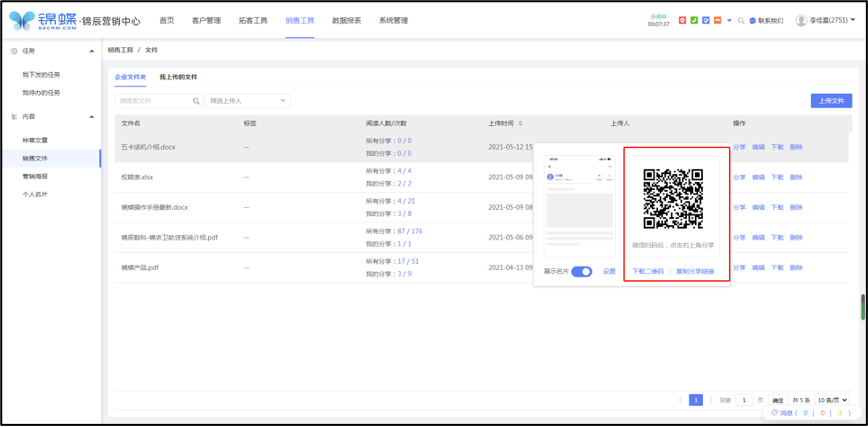This screenshot has width=868, height=427.
Task: Open the 筛选上传人 dropdown
Action: coord(247,101)
